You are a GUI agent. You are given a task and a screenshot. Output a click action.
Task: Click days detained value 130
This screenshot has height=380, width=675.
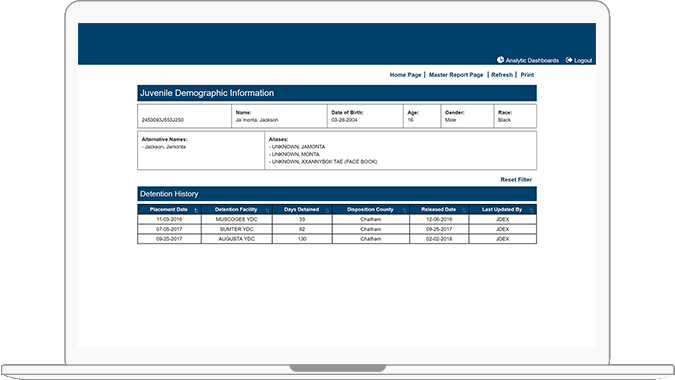tap(302, 239)
